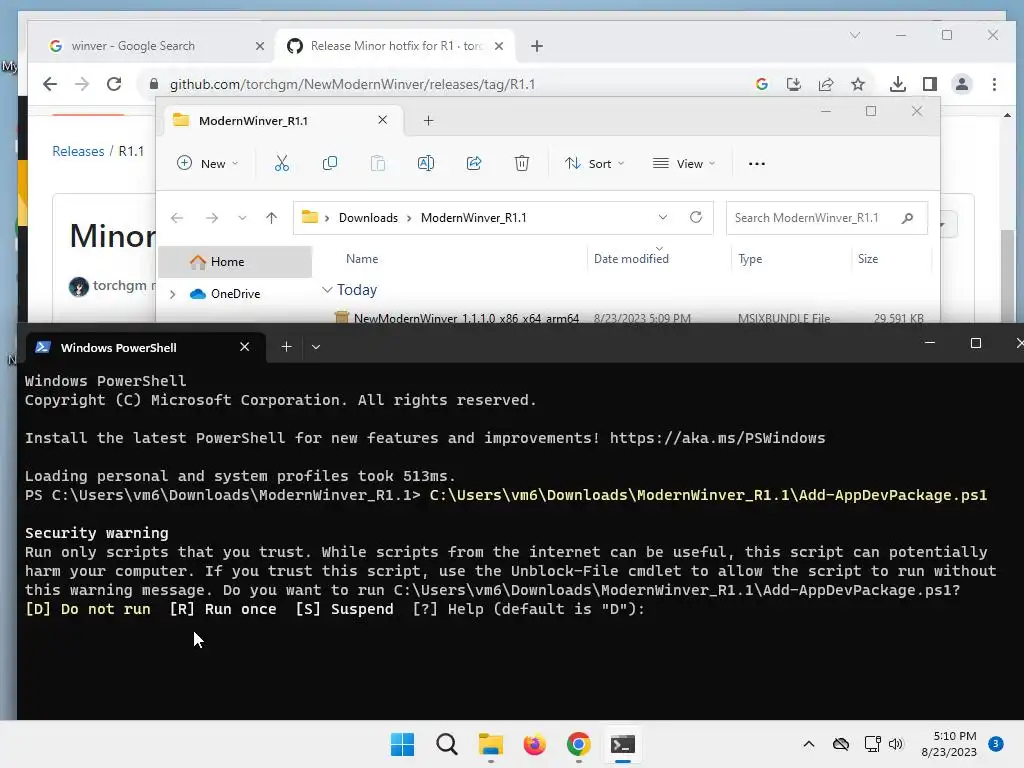Click the search magnifier in File Explorer
This screenshot has height=768, width=1024.
point(907,218)
